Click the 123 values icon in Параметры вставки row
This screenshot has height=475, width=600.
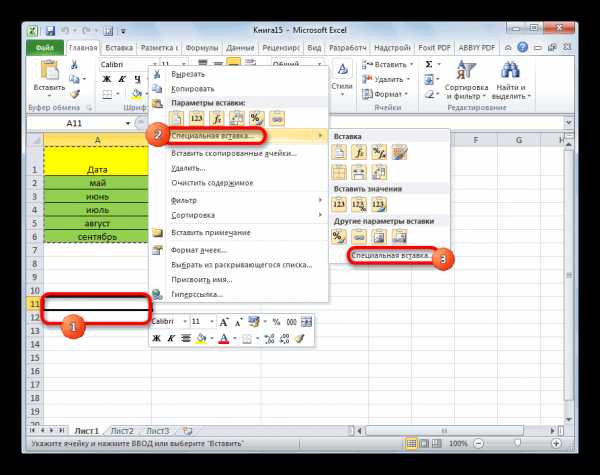(197, 119)
